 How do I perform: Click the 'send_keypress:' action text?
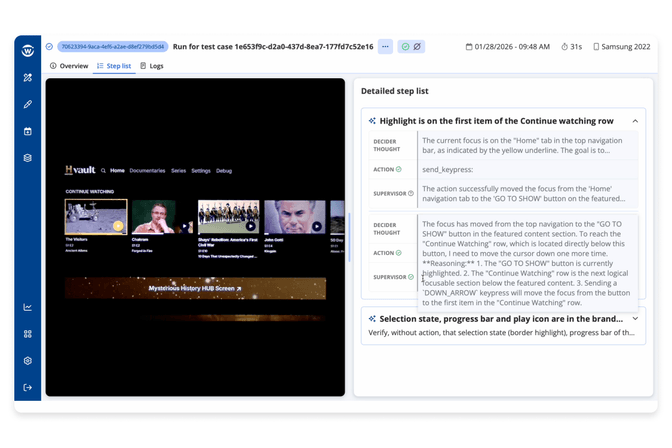tap(447, 169)
